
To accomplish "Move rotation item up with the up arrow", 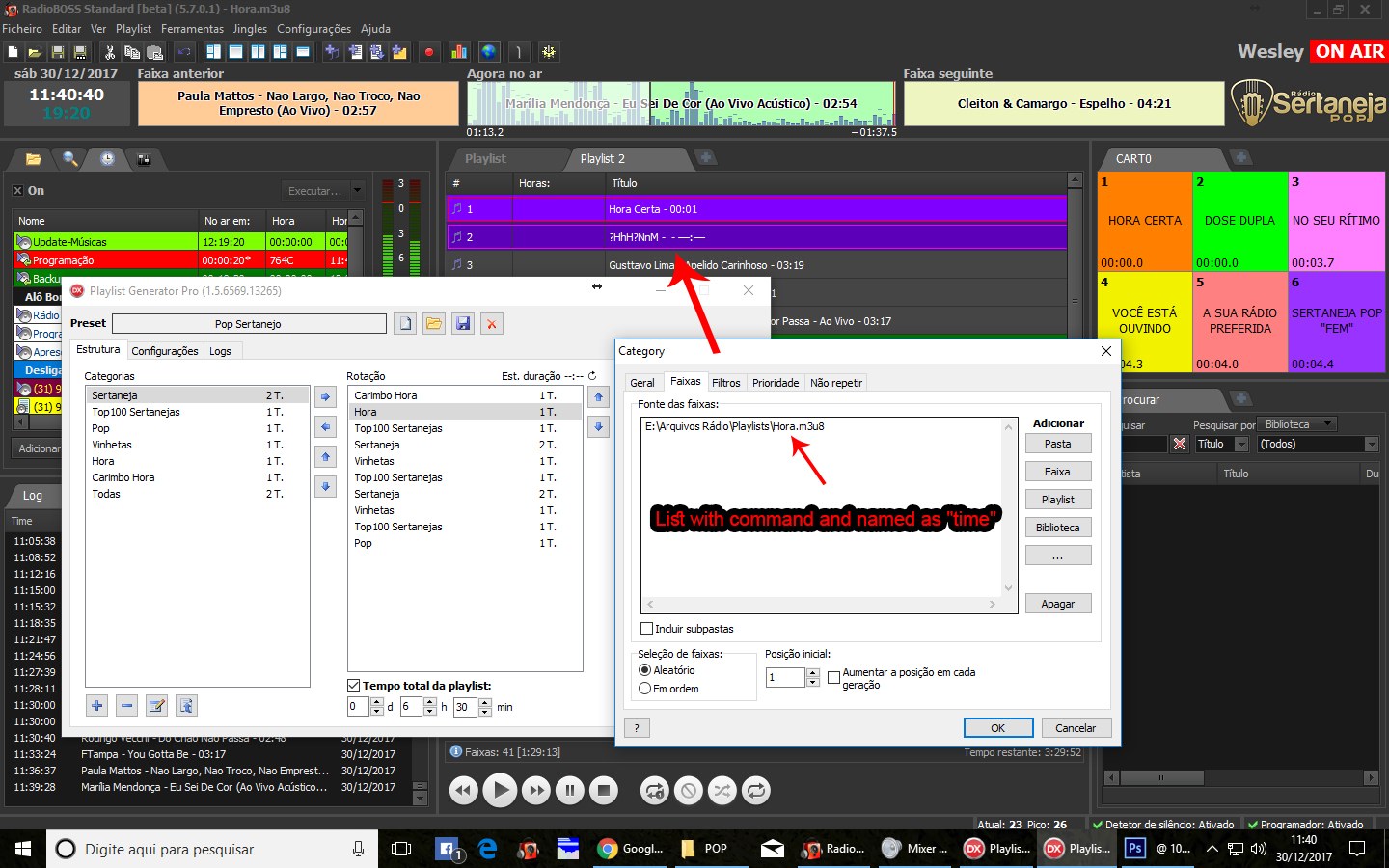I will (599, 396).
